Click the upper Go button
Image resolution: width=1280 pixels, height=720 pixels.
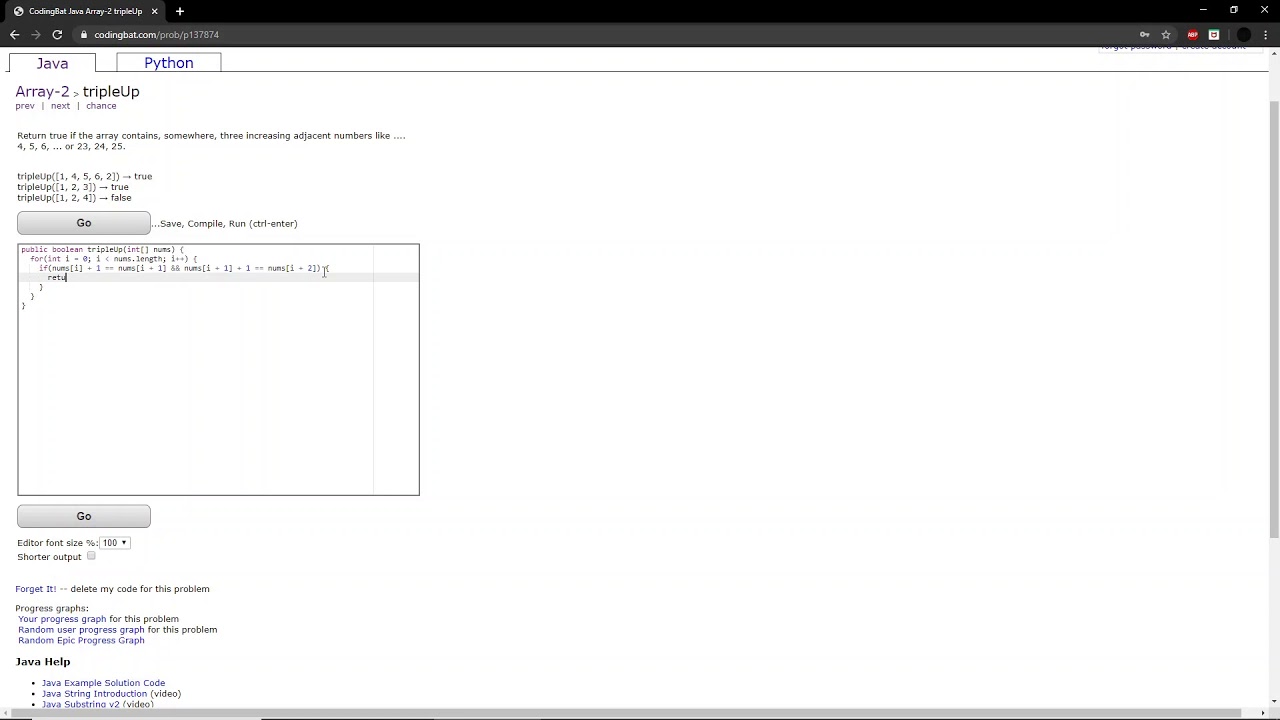84,223
